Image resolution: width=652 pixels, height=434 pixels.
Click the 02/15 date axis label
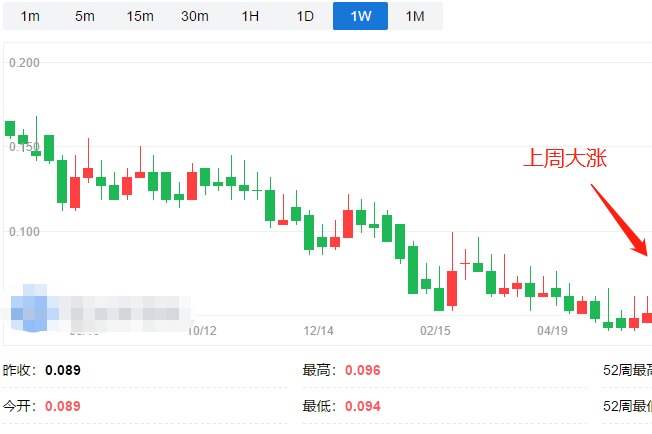[x=436, y=329]
